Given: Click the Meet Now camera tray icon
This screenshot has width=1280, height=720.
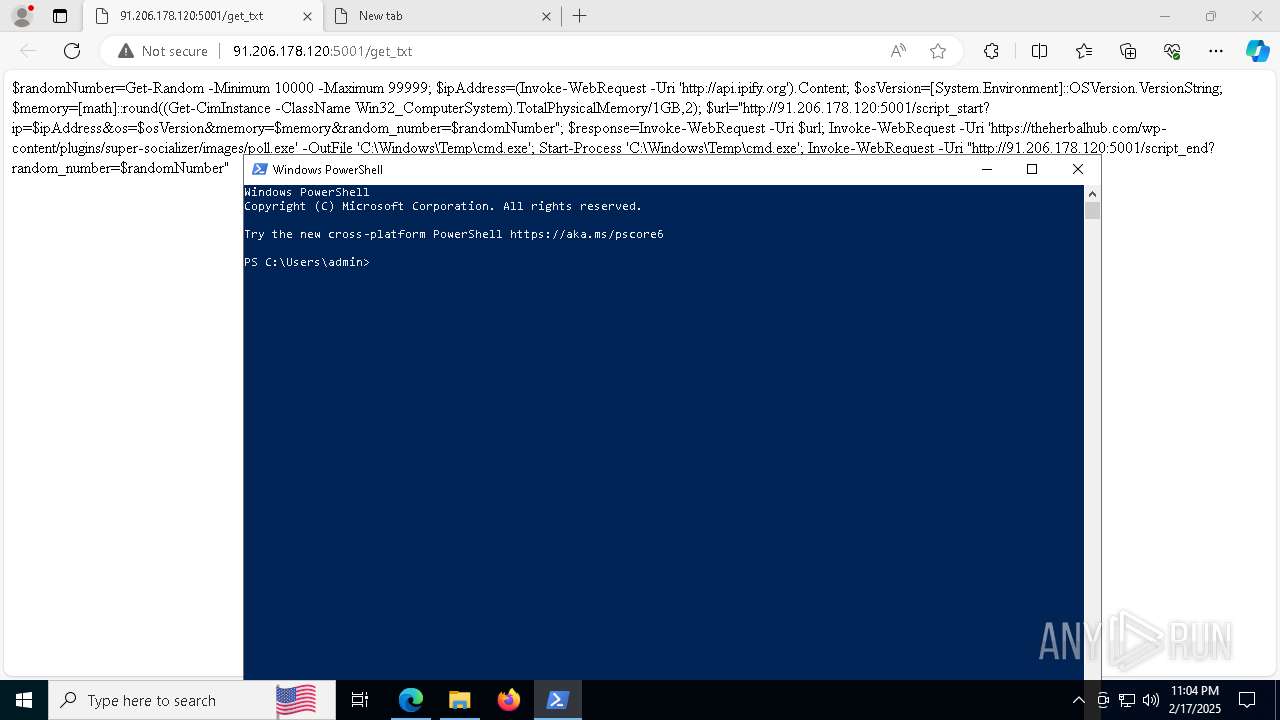Looking at the screenshot, I should [1103, 700].
